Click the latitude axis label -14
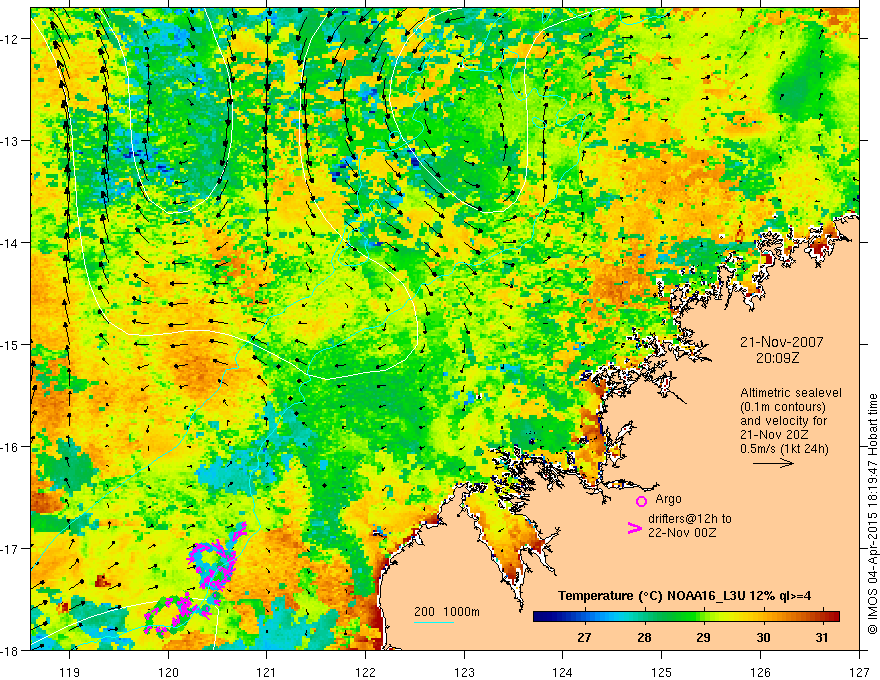 pyautogui.click(x=10, y=243)
